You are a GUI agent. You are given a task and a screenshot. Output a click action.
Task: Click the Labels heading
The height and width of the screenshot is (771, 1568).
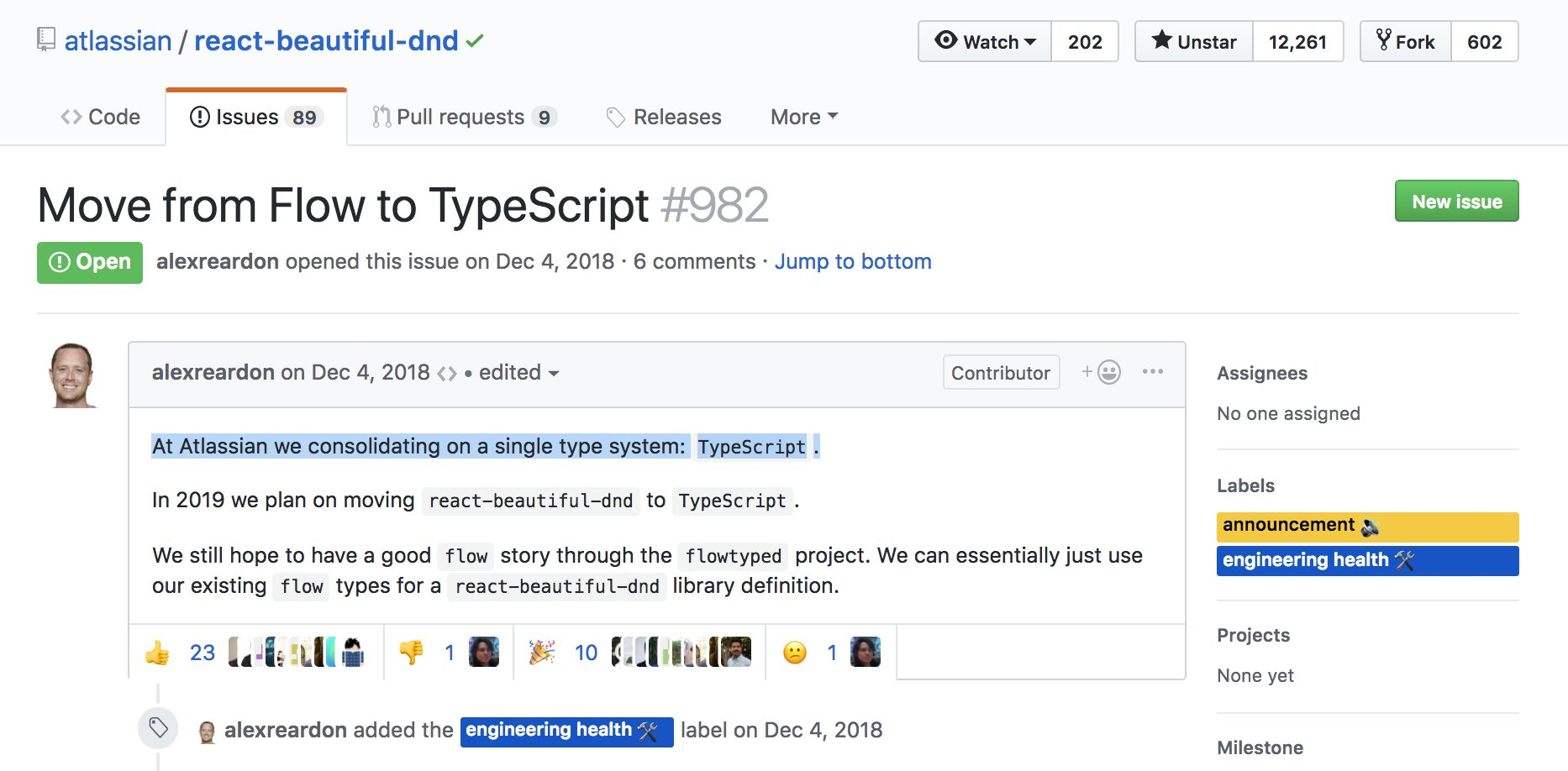[1245, 485]
